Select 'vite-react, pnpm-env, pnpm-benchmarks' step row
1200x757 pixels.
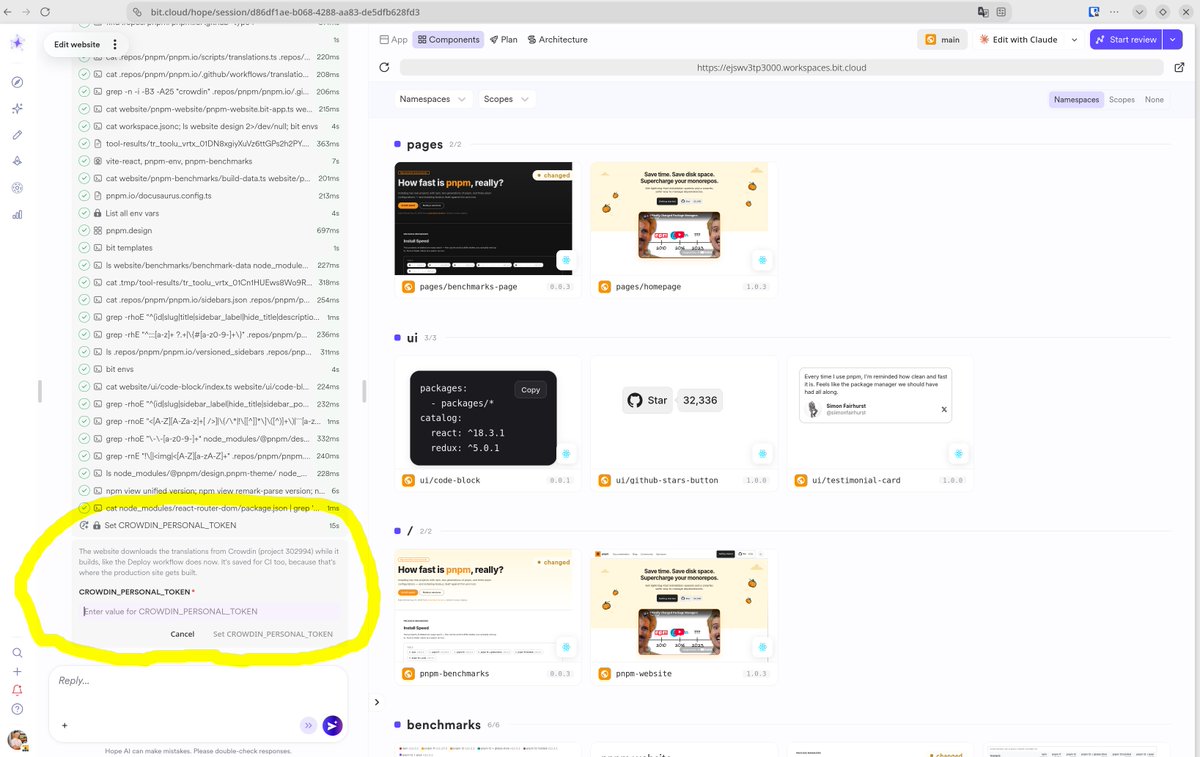point(210,161)
